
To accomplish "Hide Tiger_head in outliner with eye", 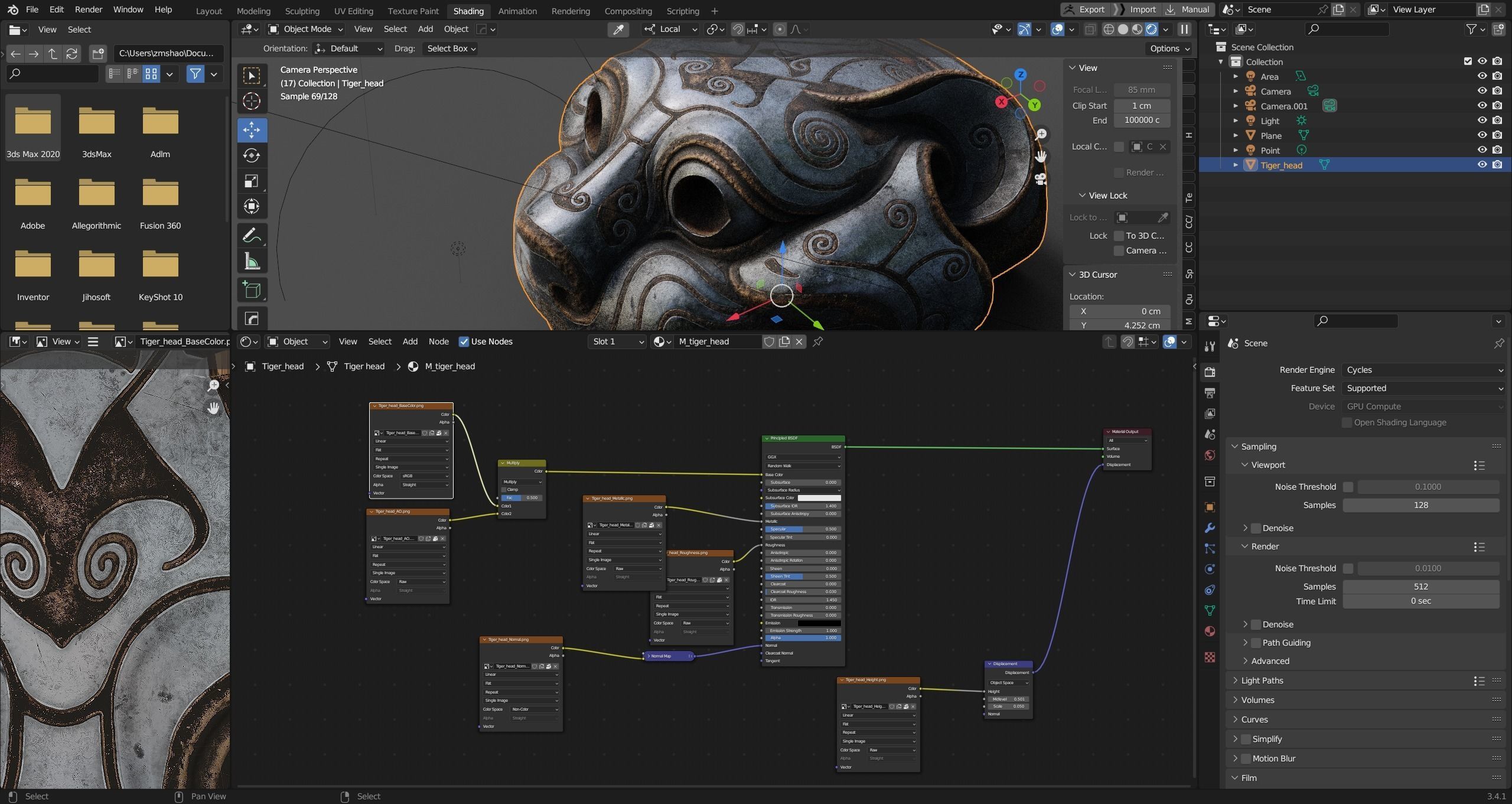I will (x=1482, y=165).
